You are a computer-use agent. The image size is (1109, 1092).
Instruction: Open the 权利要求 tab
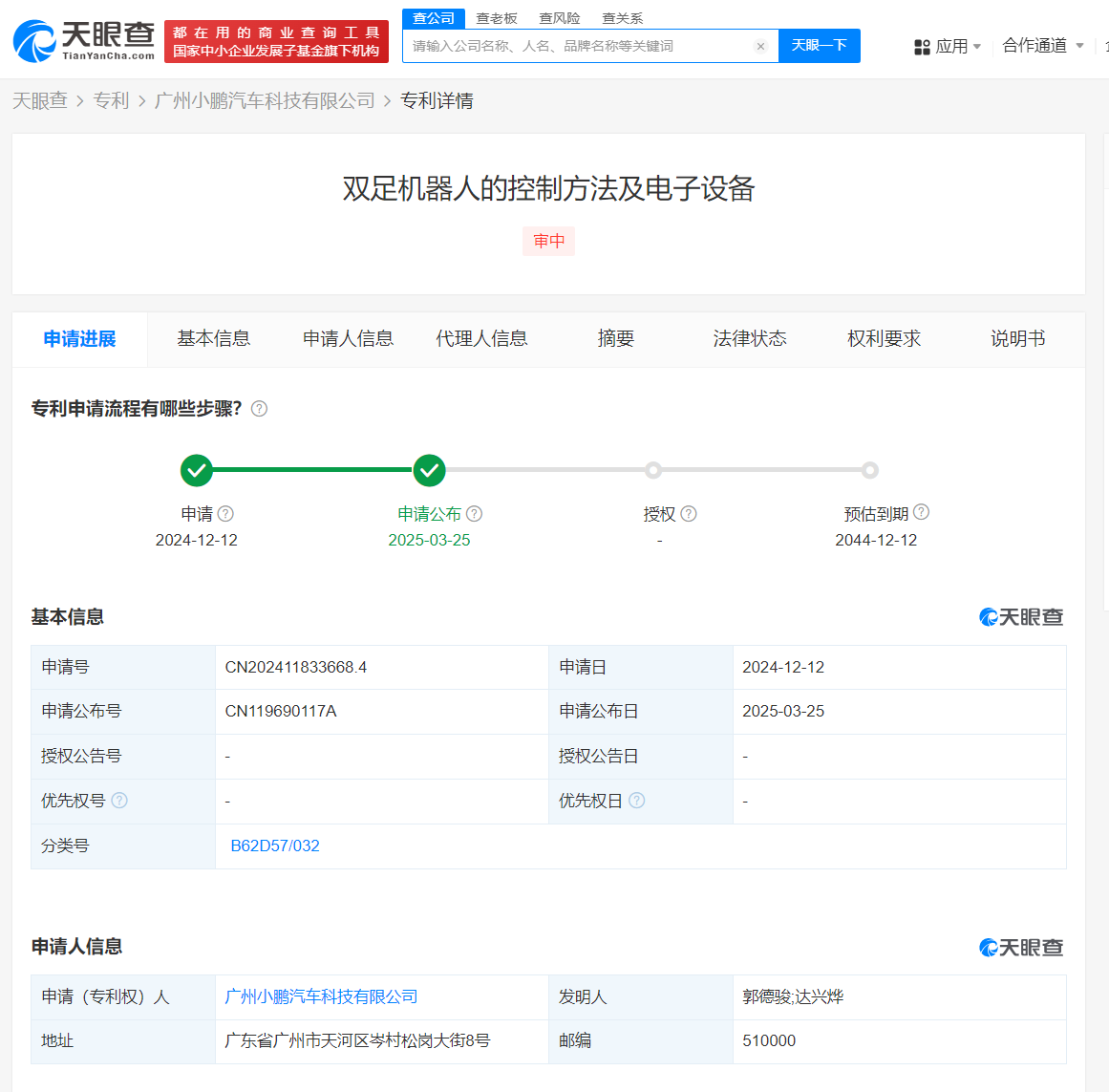coord(884,339)
